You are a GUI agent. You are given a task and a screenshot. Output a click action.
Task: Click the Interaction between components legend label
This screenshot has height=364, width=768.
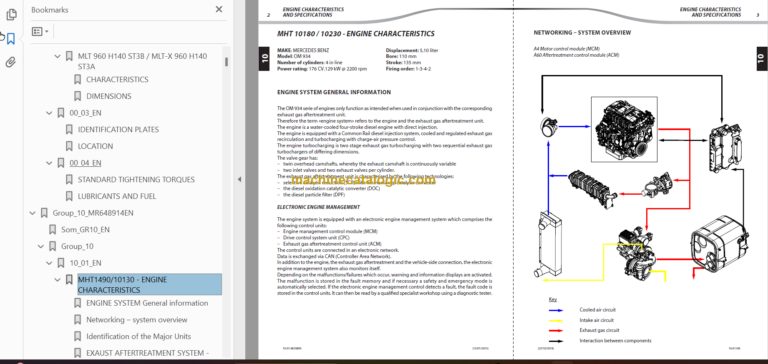click(x=615, y=340)
